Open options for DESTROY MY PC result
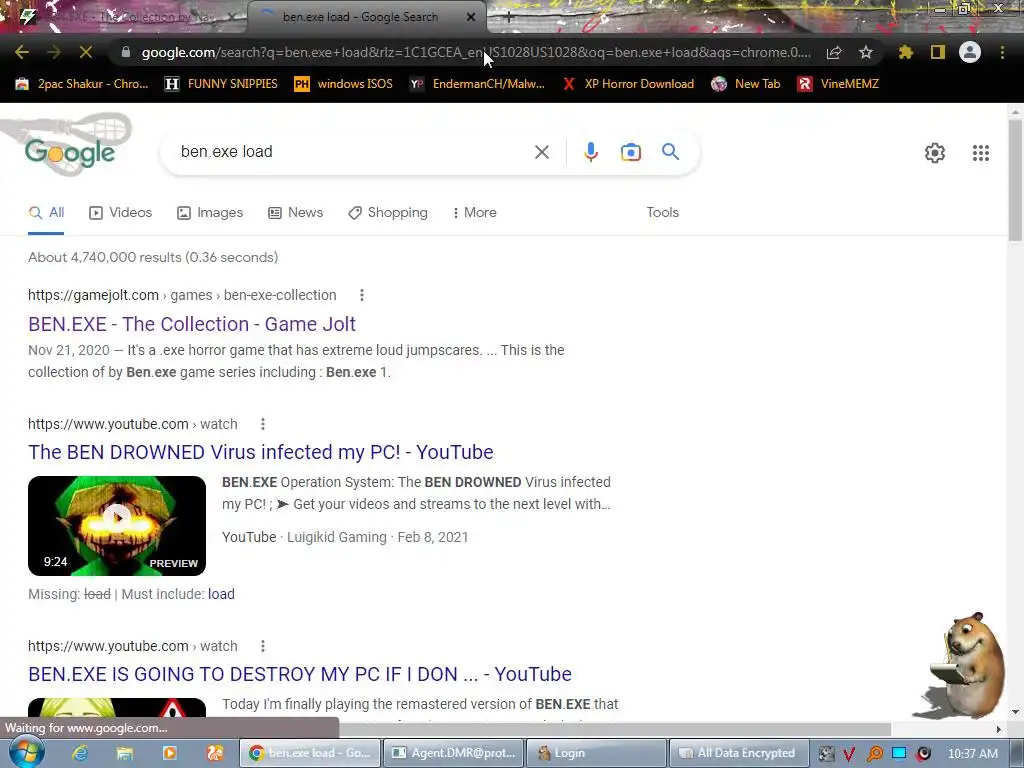This screenshot has width=1024, height=768. [263, 647]
